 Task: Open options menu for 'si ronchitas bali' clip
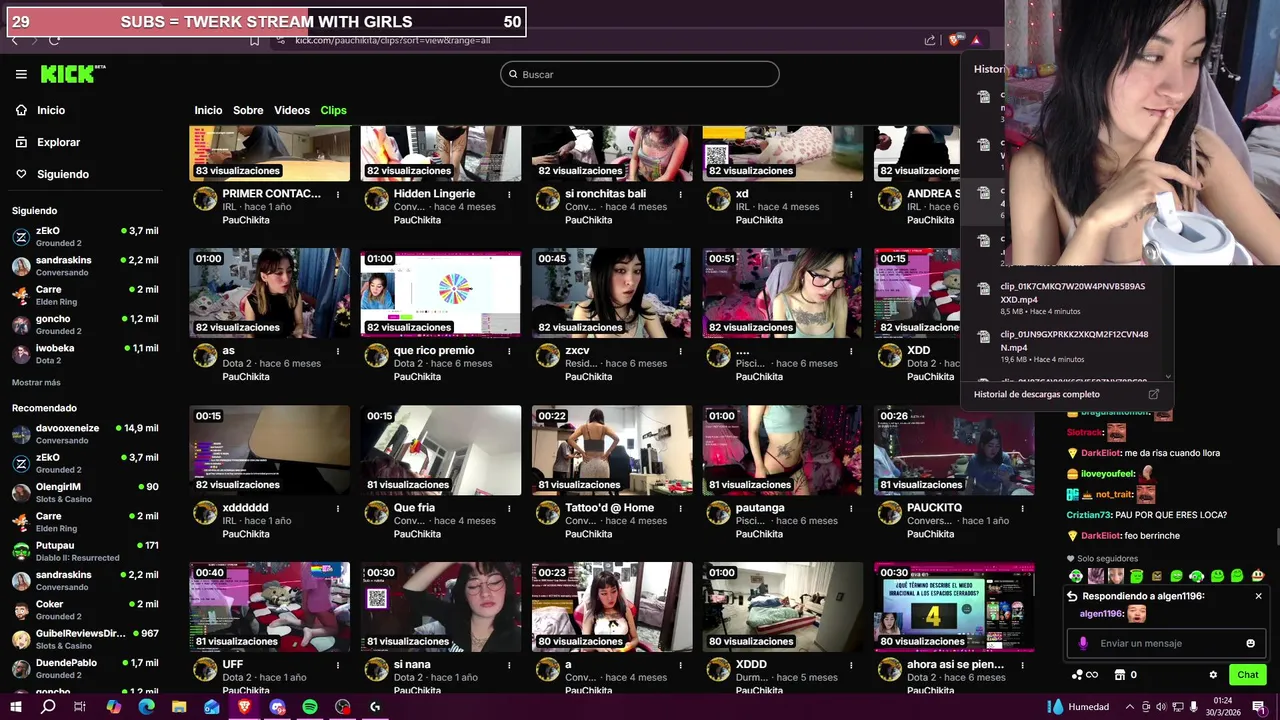(x=680, y=194)
